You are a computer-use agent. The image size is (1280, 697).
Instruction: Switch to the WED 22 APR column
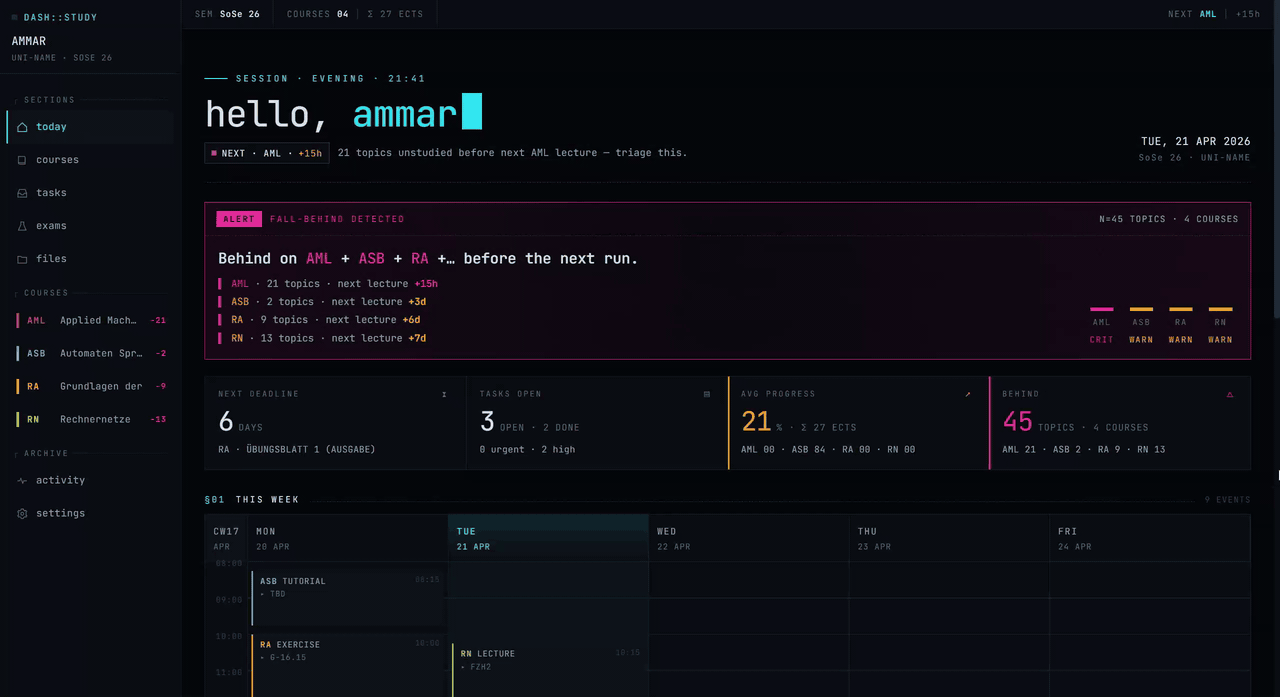748,538
